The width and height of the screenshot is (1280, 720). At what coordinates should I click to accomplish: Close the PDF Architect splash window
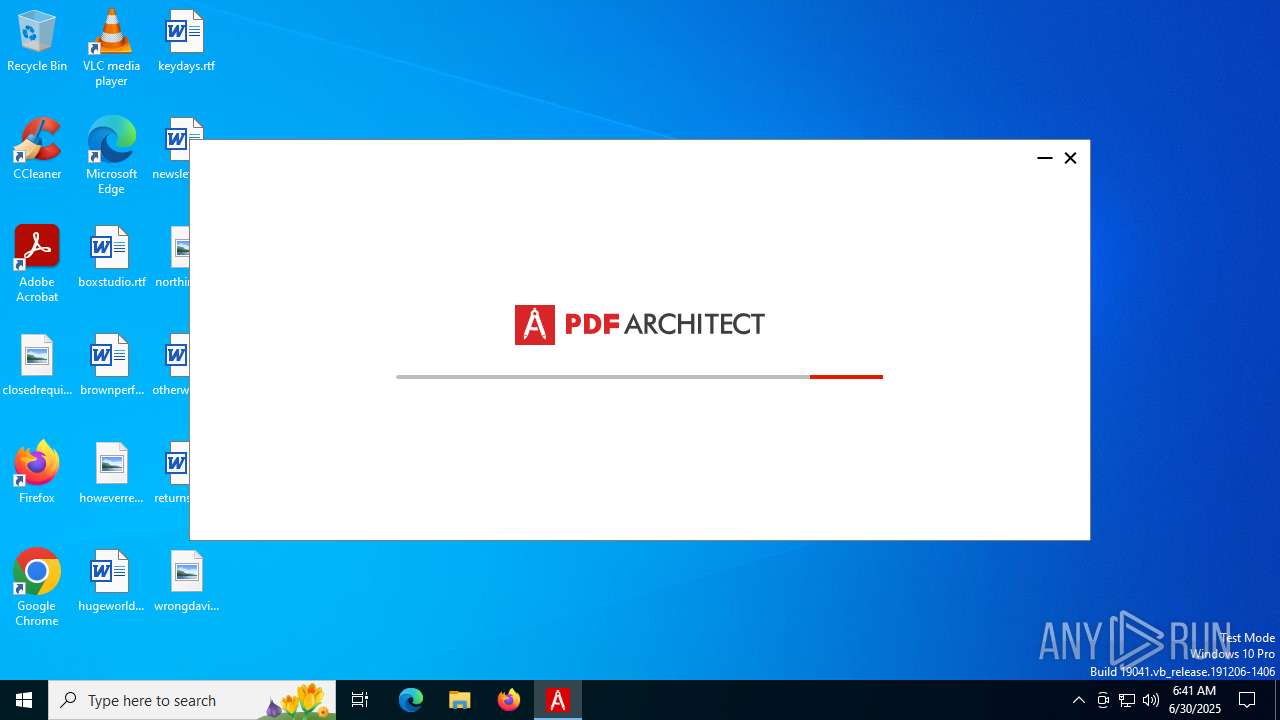tap(1071, 158)
